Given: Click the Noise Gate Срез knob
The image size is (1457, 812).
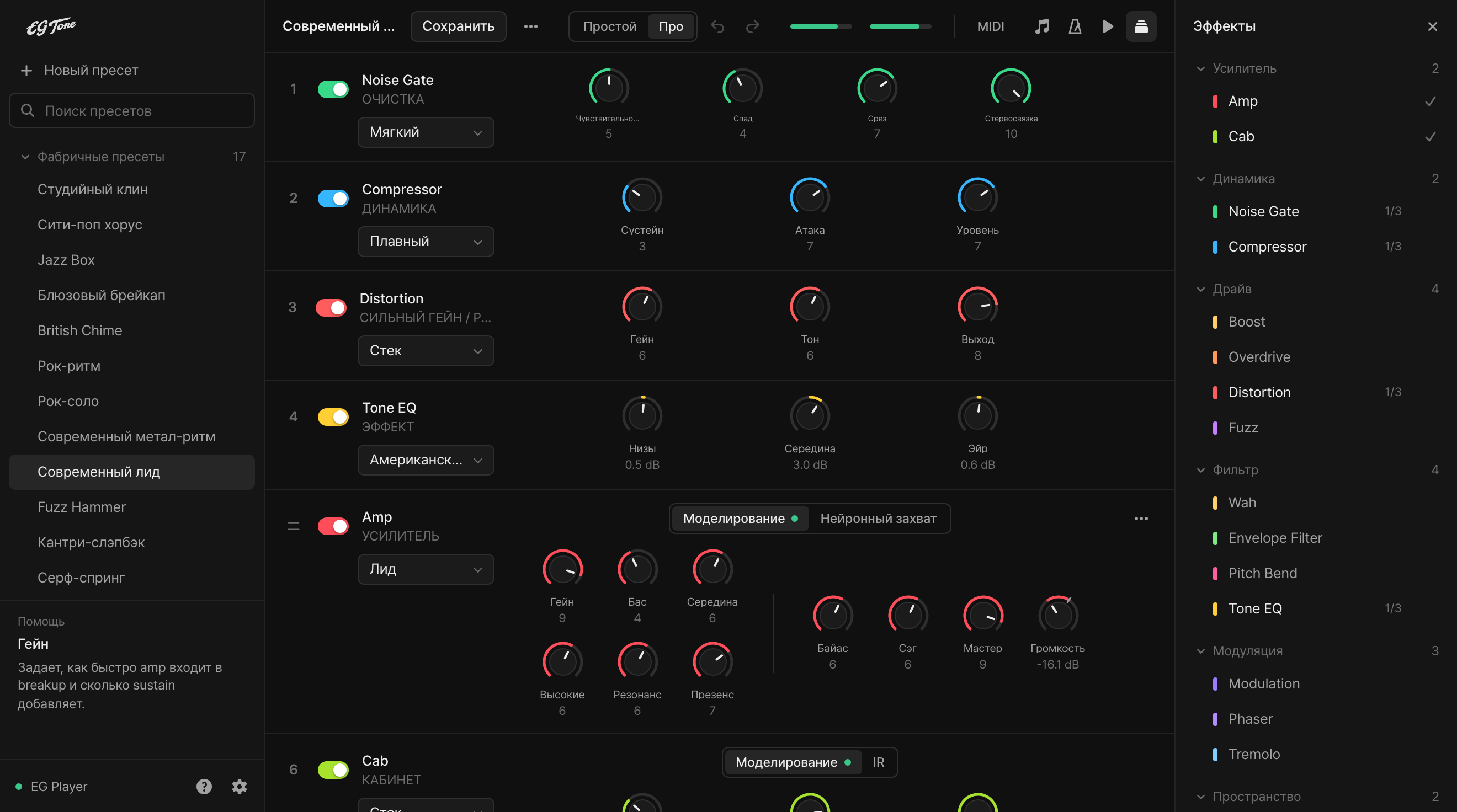Looking at the screenshot, I should click(877, 88).
